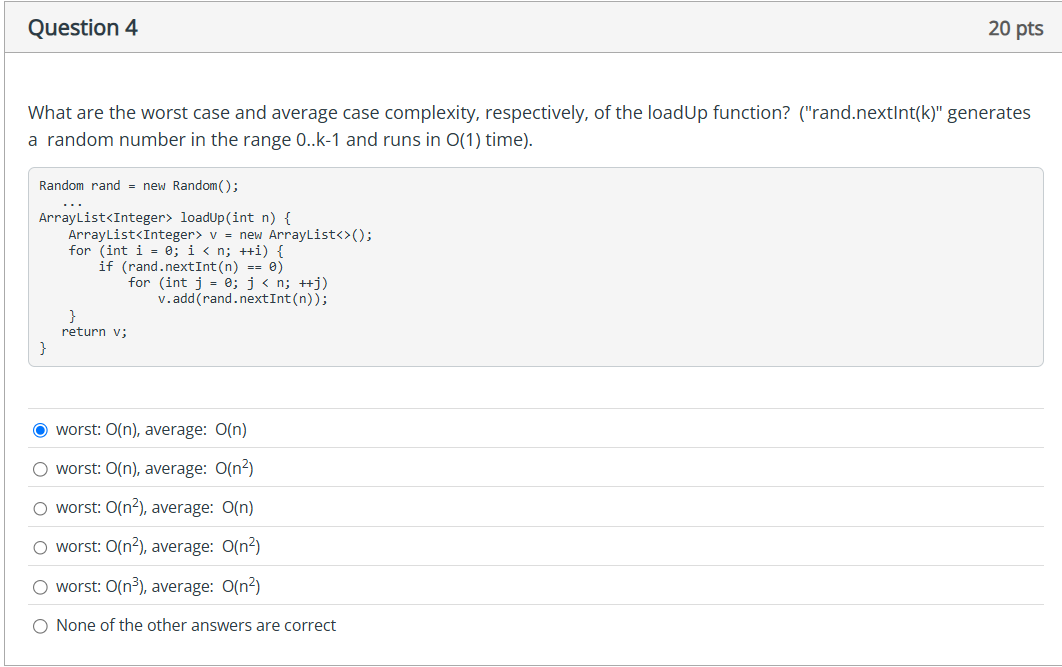Choose radio for worst O(n), average O(n²)
This screenshot has height=667, width=1062.
pyautogui.click(x=40, y=469)
